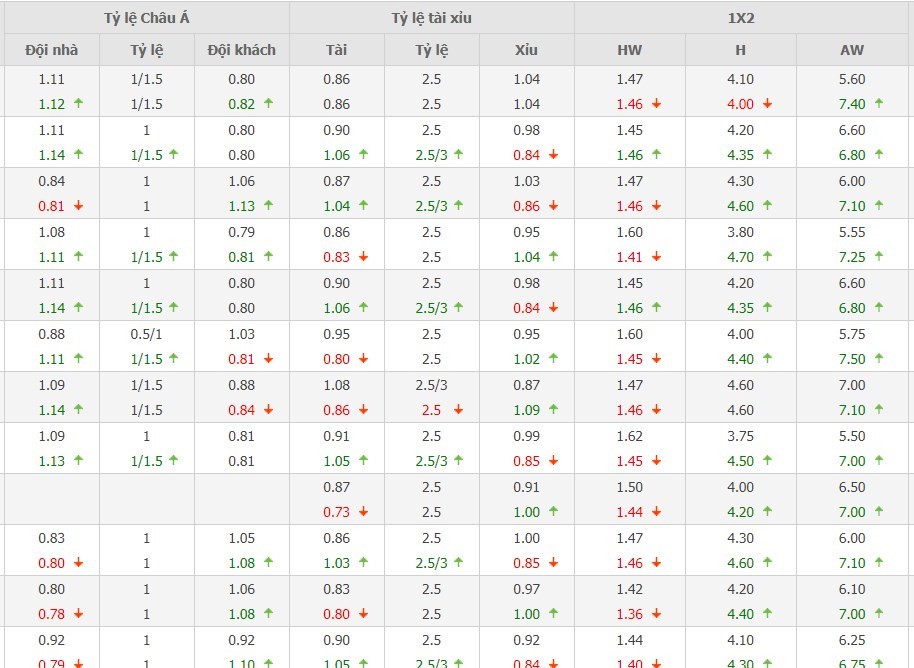Click the green up arrow beside 4.70
The image size is (914, 668).
click(x=767, y=256)
